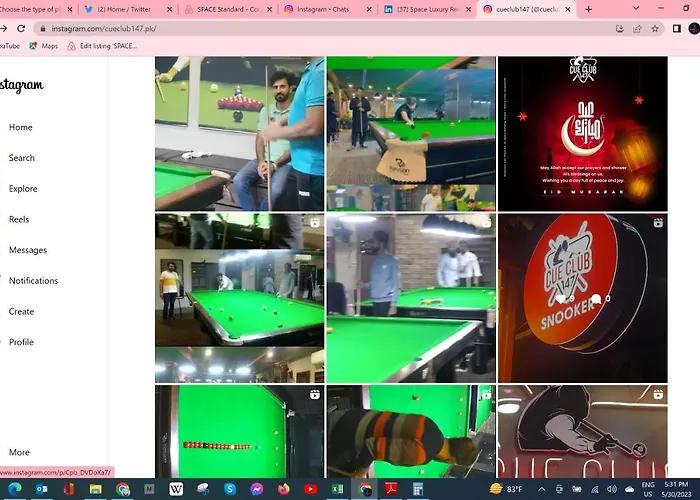Open Wikipedia app in the taskbar
Viewport: 700px width, 500px height.
click(176, 489)
